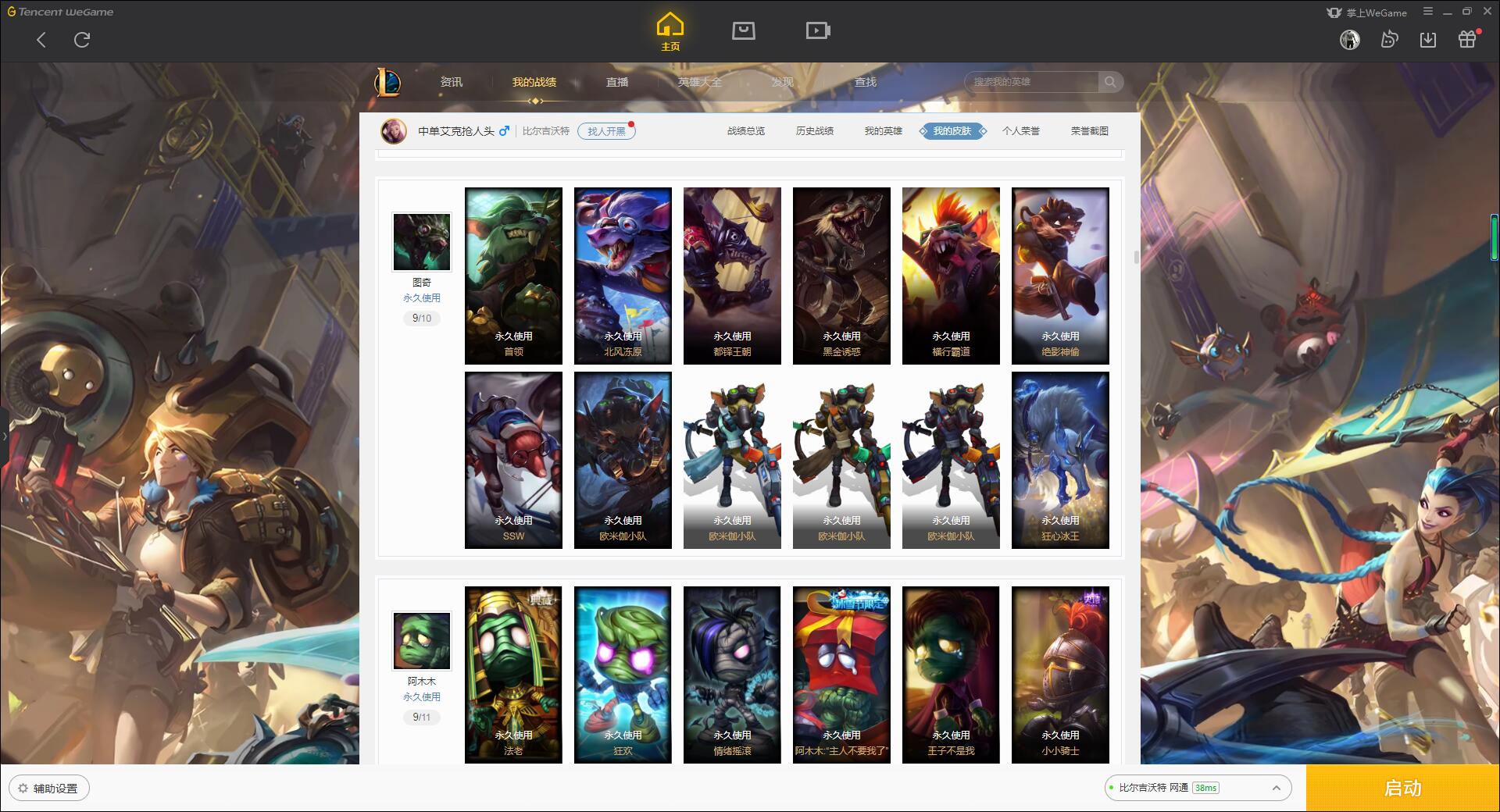Open the 资讯 tab

(x=451, y=82)
